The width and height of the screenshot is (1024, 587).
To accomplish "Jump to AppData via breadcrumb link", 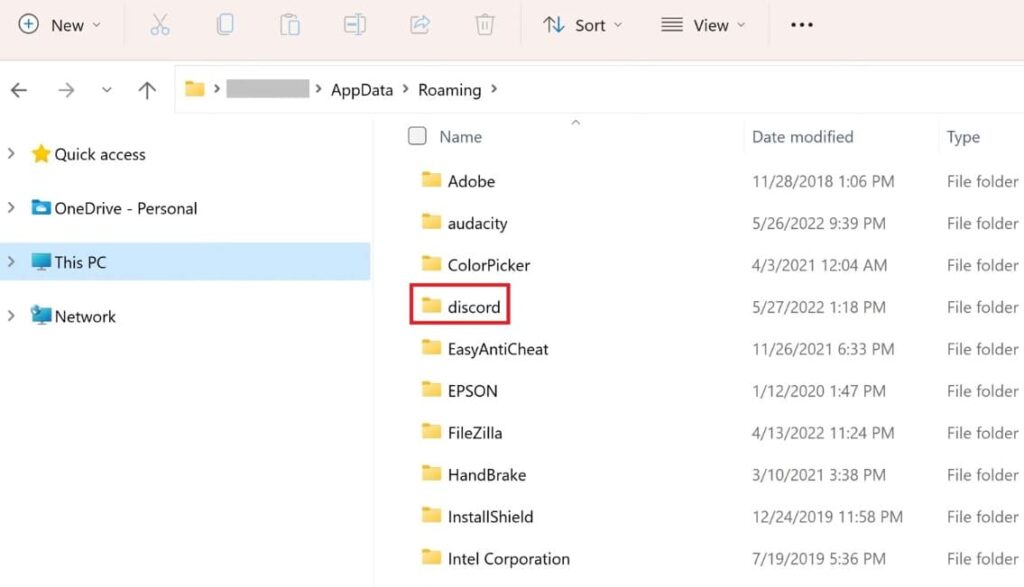I will coord(361,89).
